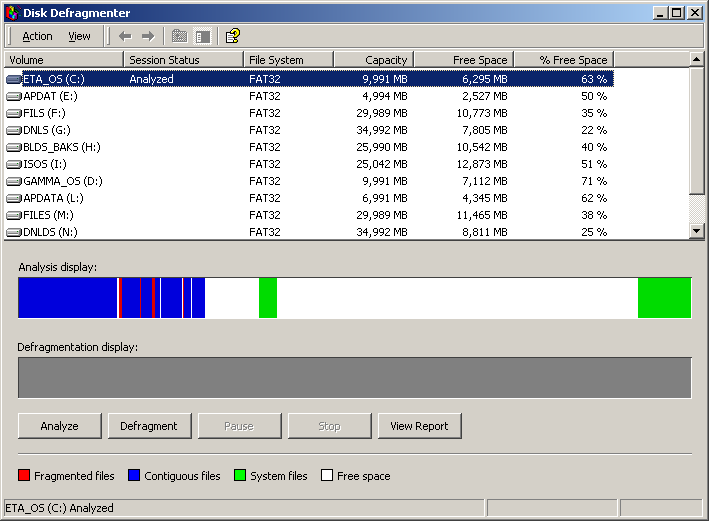
Task: Sort by the Session Status column header
Action: 184,60
